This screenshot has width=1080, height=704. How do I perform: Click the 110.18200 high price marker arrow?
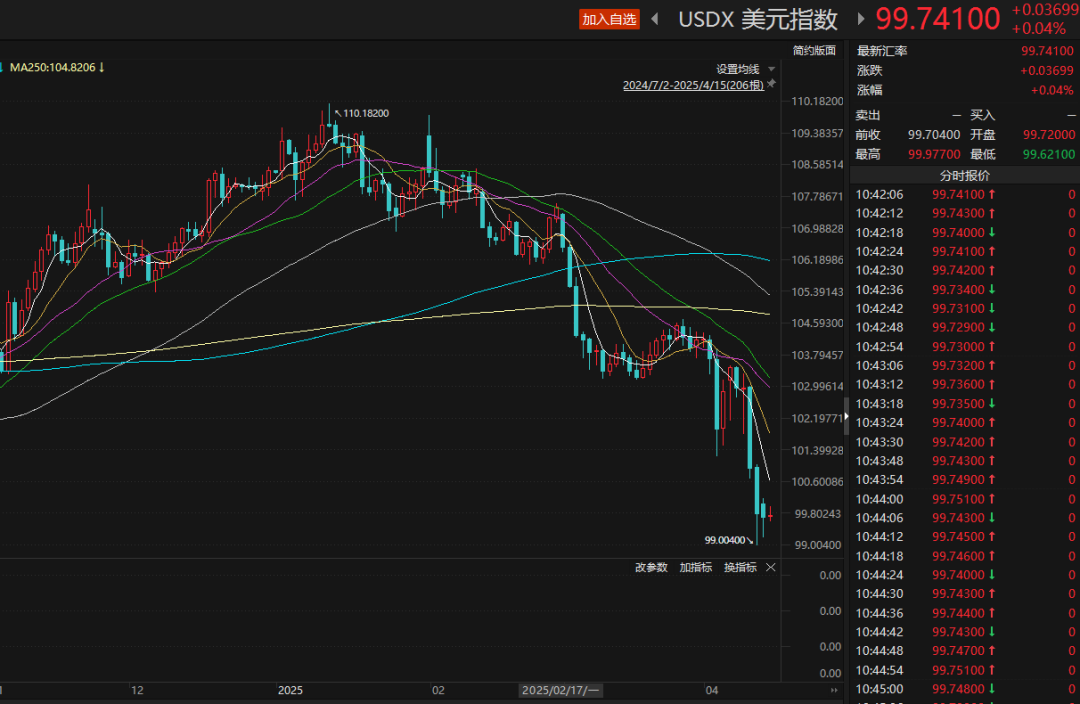[x=337, y=112]
